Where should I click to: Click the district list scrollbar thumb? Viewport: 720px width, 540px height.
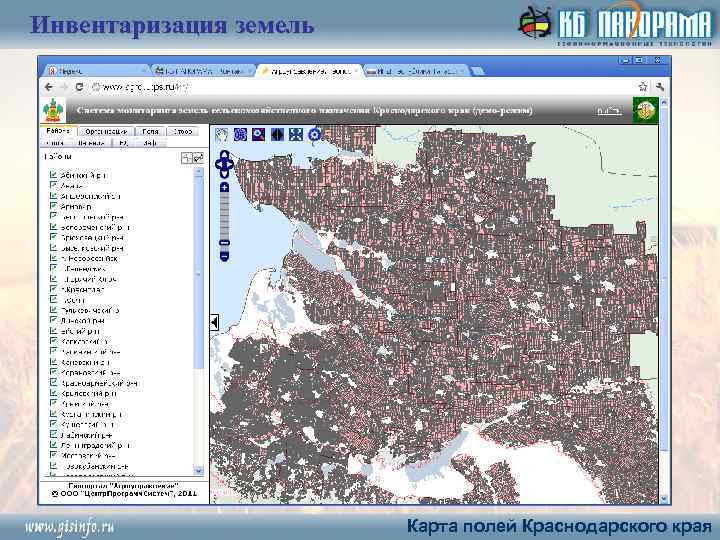(x=199, y=273)
